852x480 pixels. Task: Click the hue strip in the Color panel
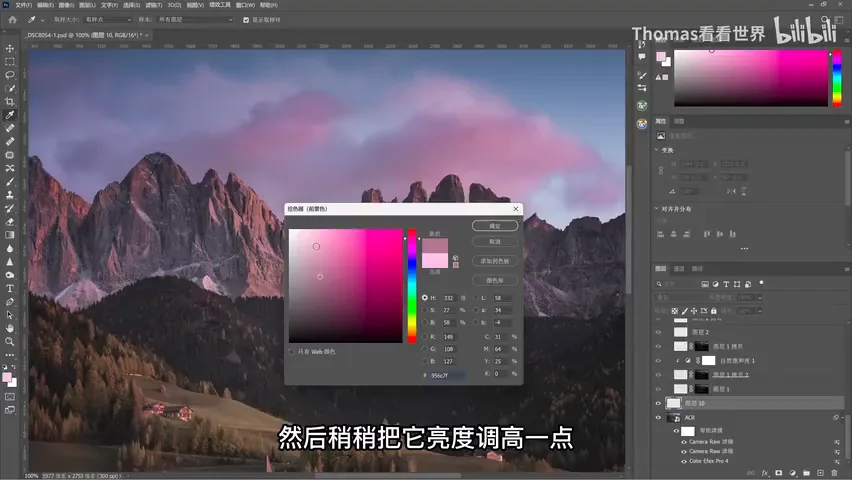coord(837,78)
